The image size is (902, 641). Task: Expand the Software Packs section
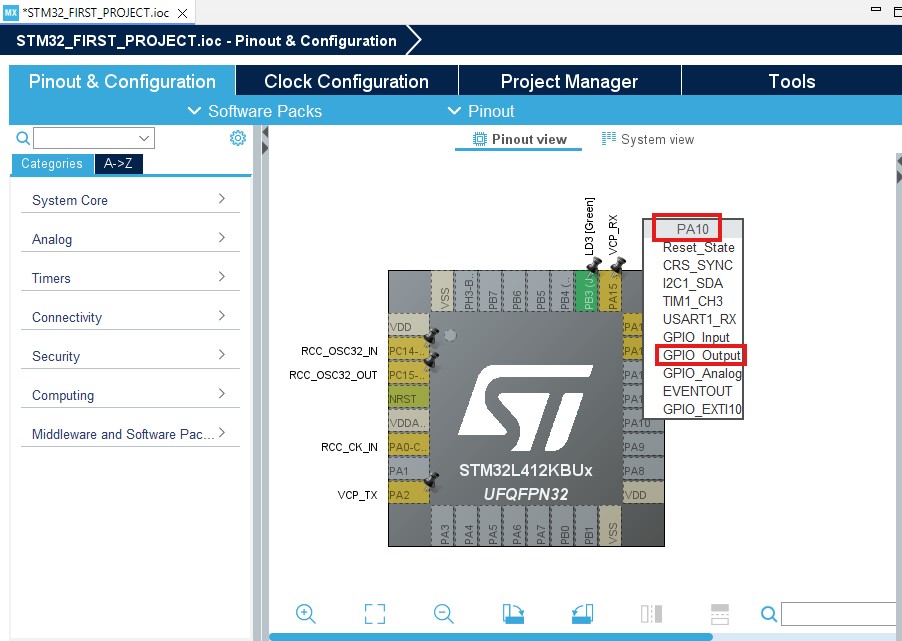click(253, 112)
